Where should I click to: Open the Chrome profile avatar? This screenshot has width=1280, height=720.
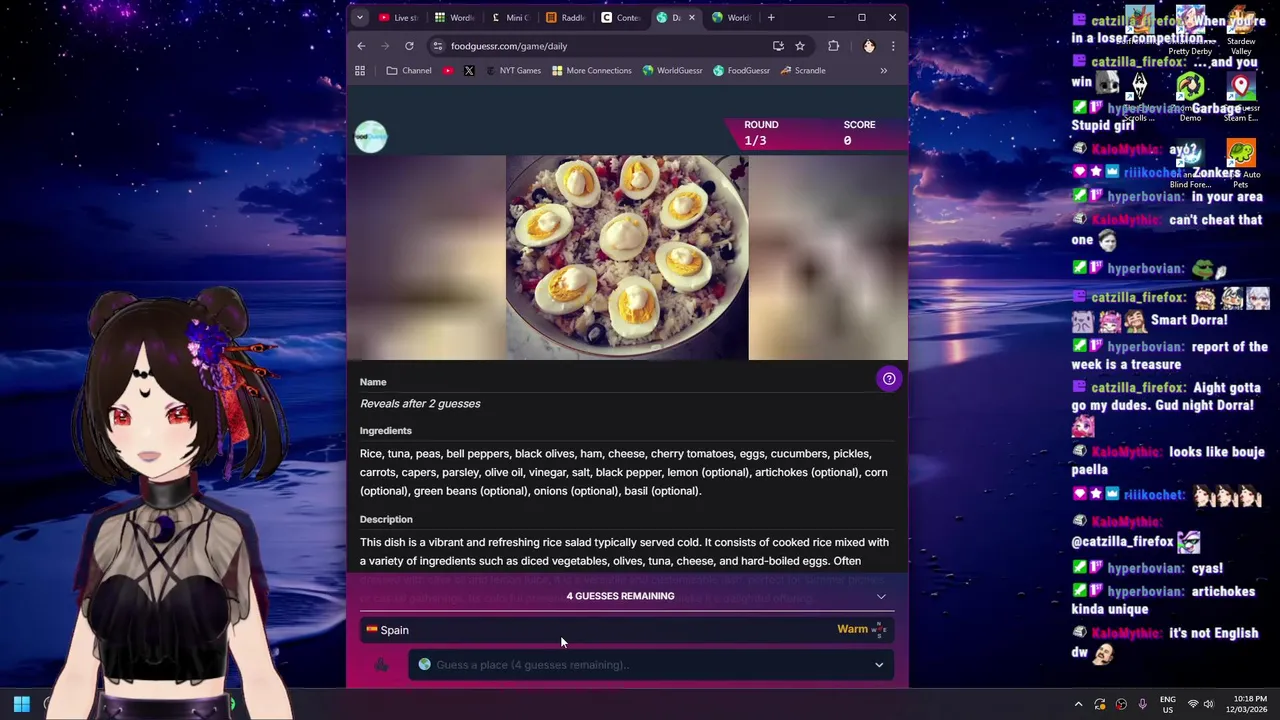(868, 46)
